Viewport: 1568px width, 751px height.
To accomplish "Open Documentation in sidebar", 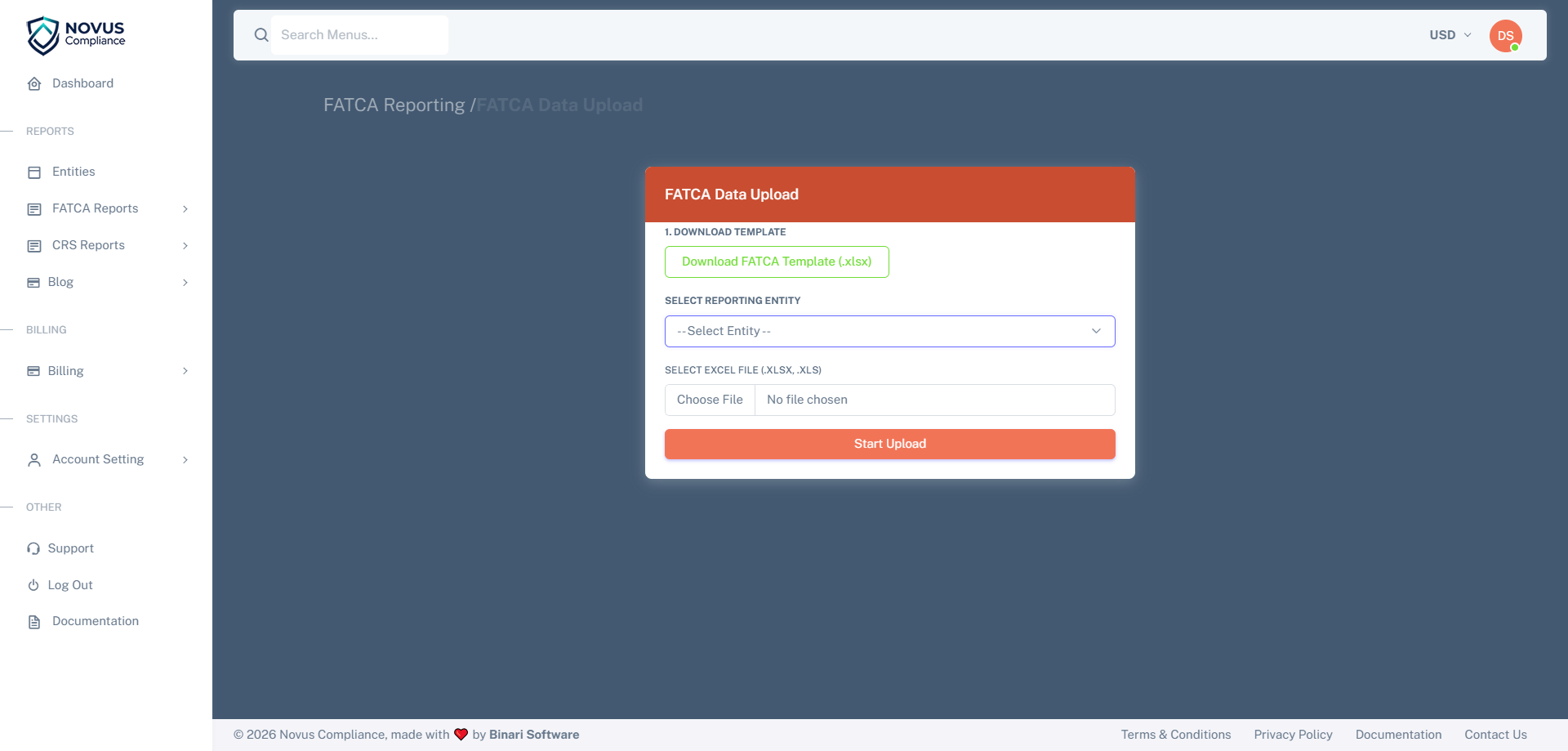I will [x=96, y=621].
